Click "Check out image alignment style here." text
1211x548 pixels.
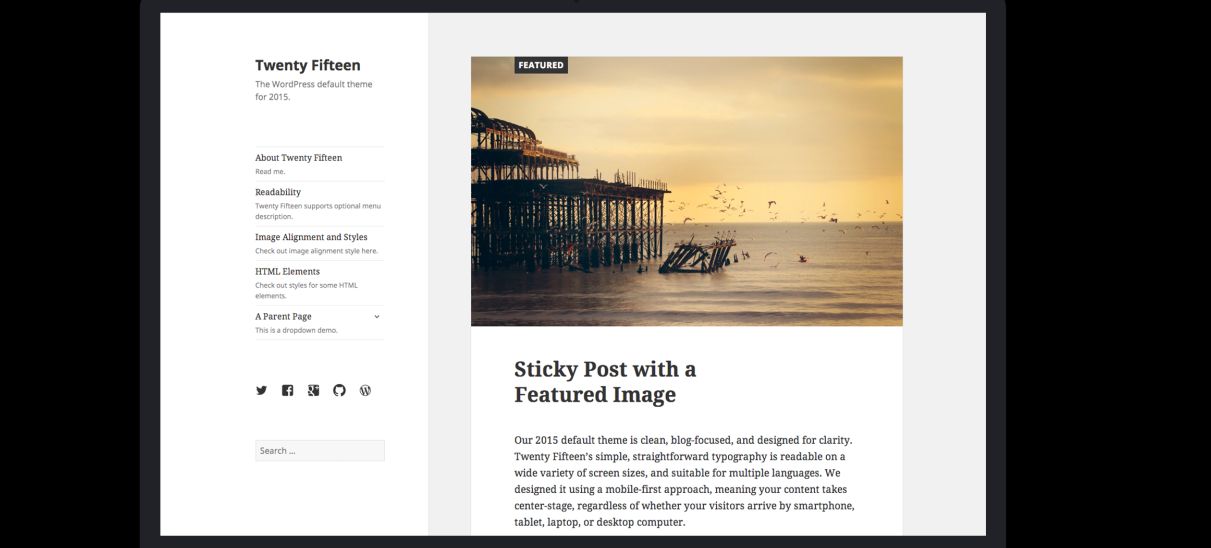point(316,251)
